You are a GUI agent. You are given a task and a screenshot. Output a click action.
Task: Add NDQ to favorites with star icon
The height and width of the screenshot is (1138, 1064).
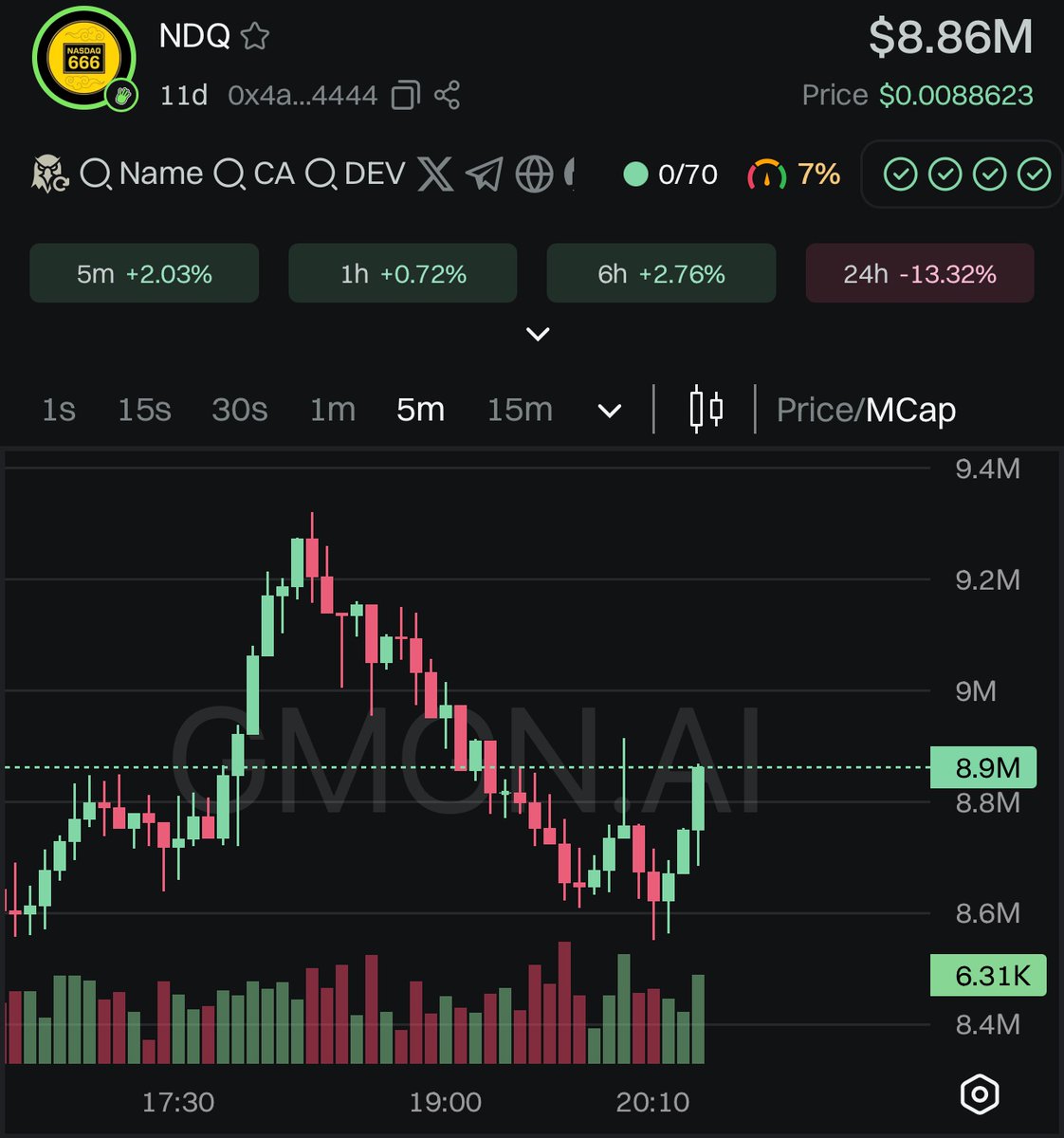pyautogui.click(x=255, y=37)
